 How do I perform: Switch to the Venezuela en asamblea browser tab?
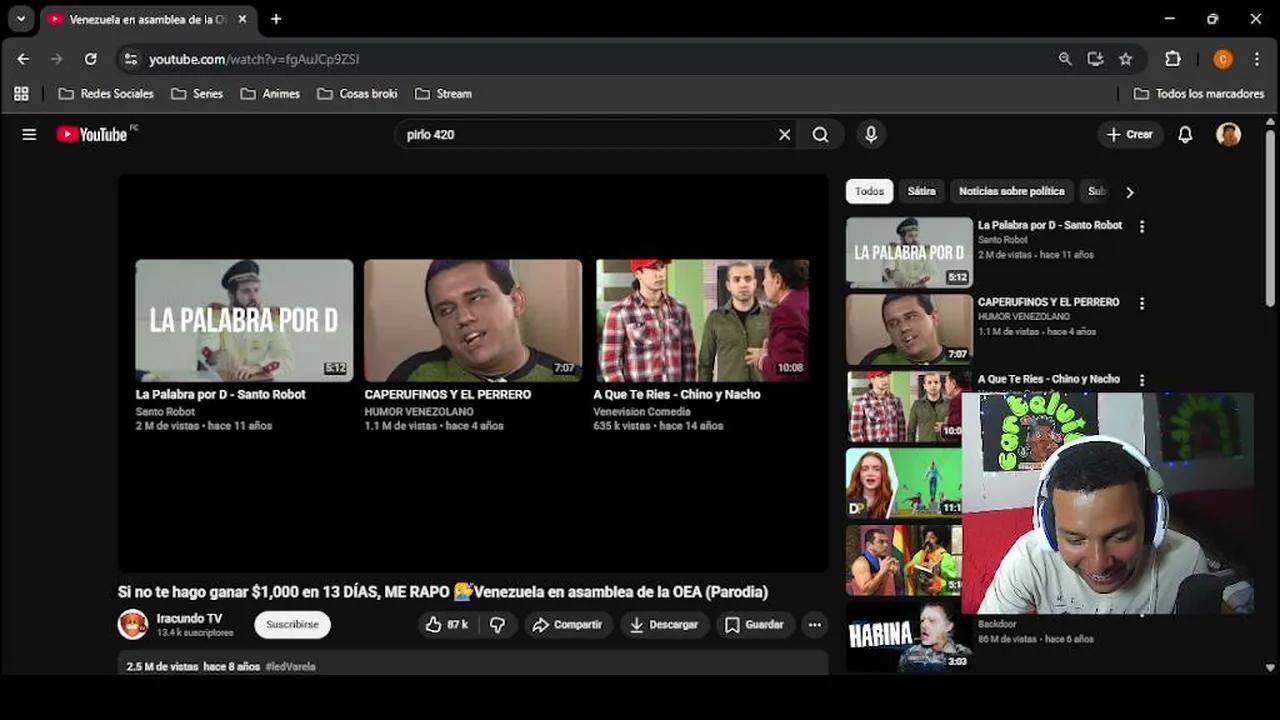point(148,19)
